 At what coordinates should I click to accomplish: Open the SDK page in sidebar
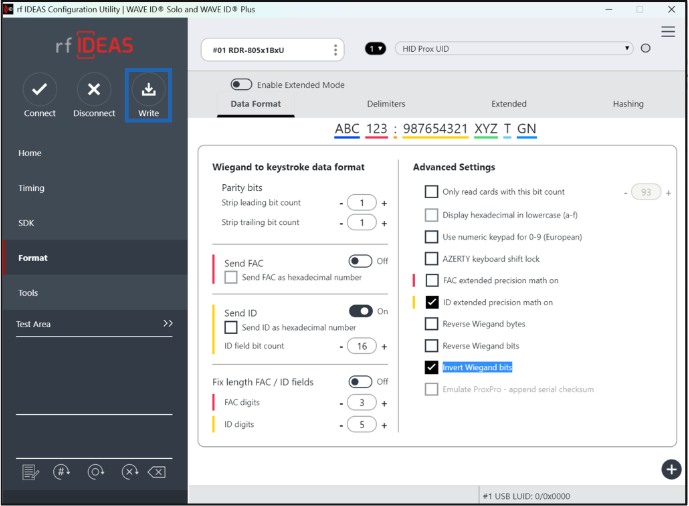point(95,223)
